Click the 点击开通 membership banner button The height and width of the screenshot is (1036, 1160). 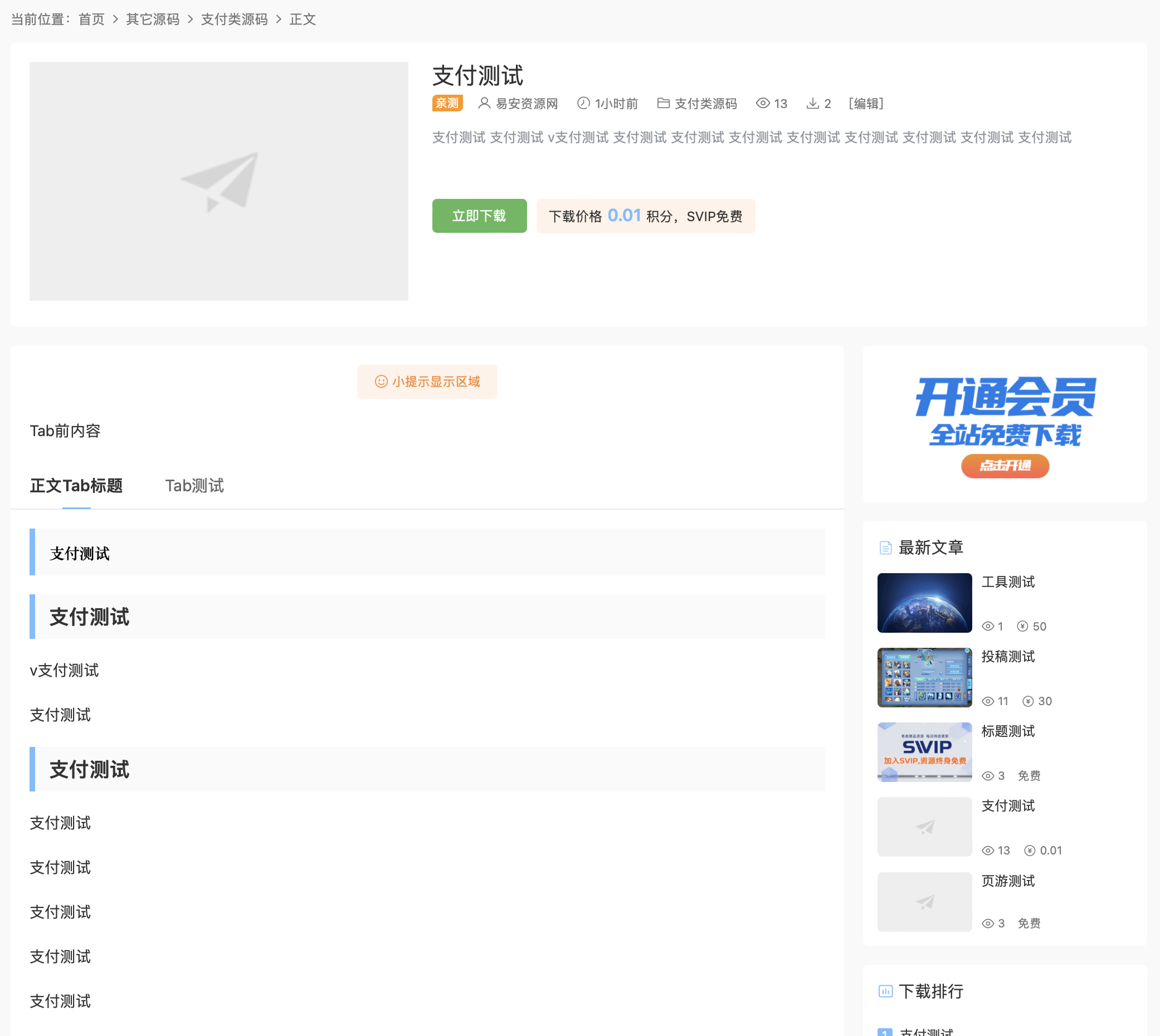pos(1005,466)
